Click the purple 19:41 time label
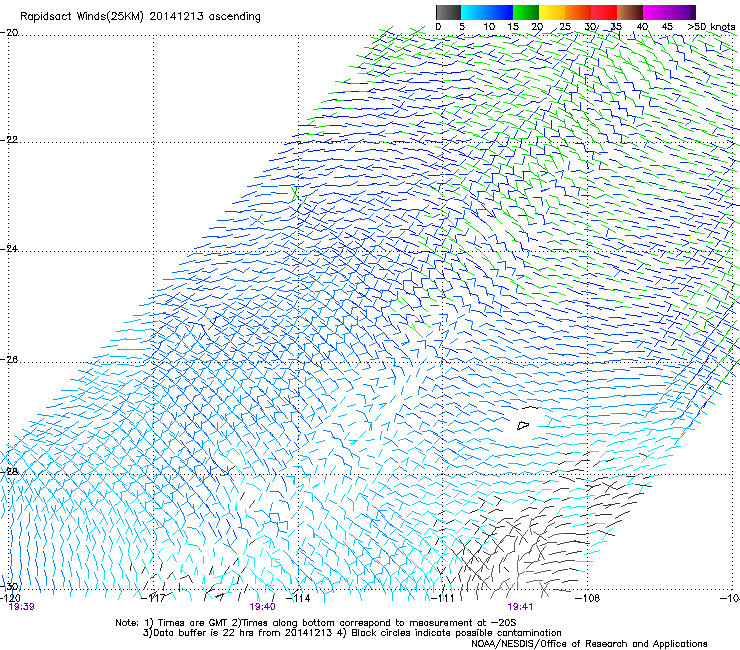This screenshot has height=650, width=740. (520, 607)
